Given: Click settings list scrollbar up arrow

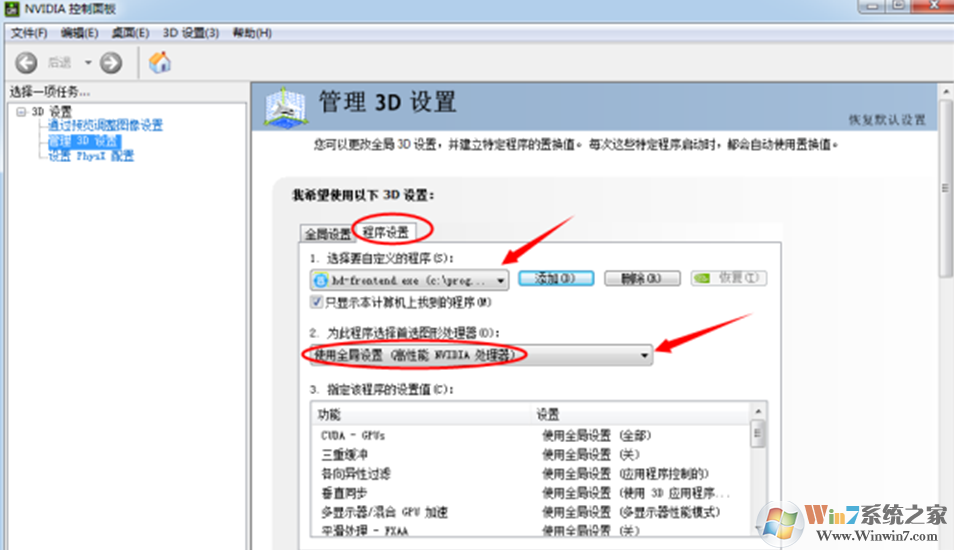Looking at the screenshot, I should pyautogui.click(x=758, y=412).
